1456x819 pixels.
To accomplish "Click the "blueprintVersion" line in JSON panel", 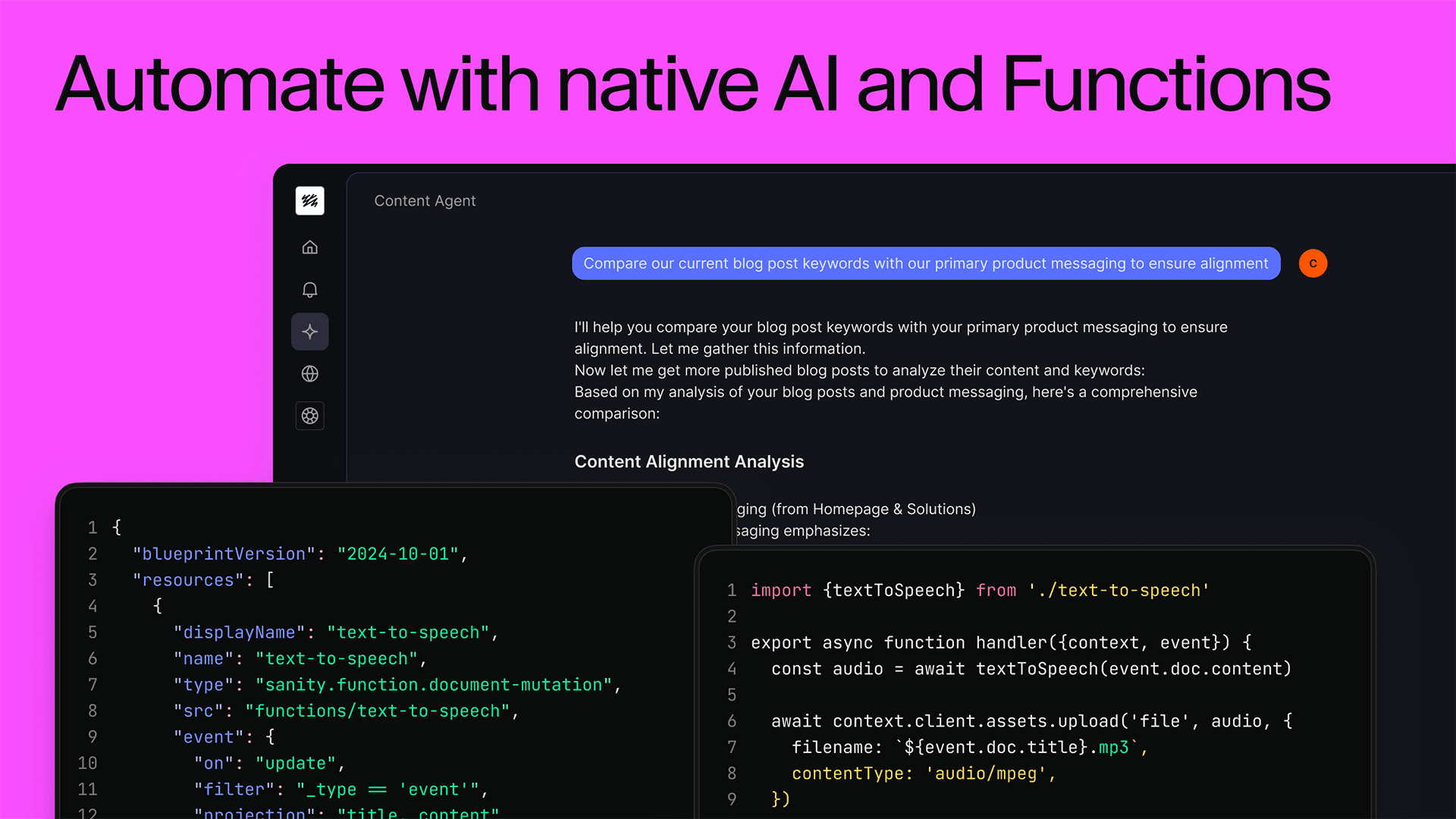I will tap(300, 554).
